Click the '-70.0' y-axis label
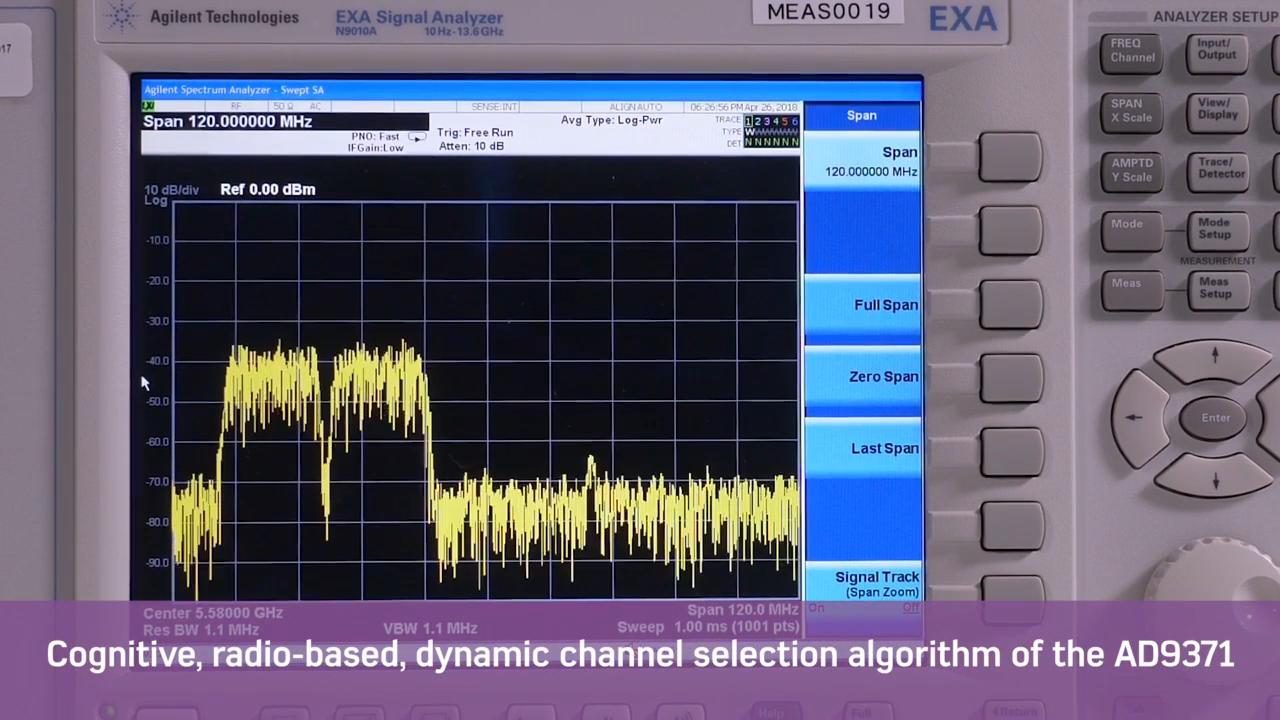 pyautogui.click(x=158, y=482)
